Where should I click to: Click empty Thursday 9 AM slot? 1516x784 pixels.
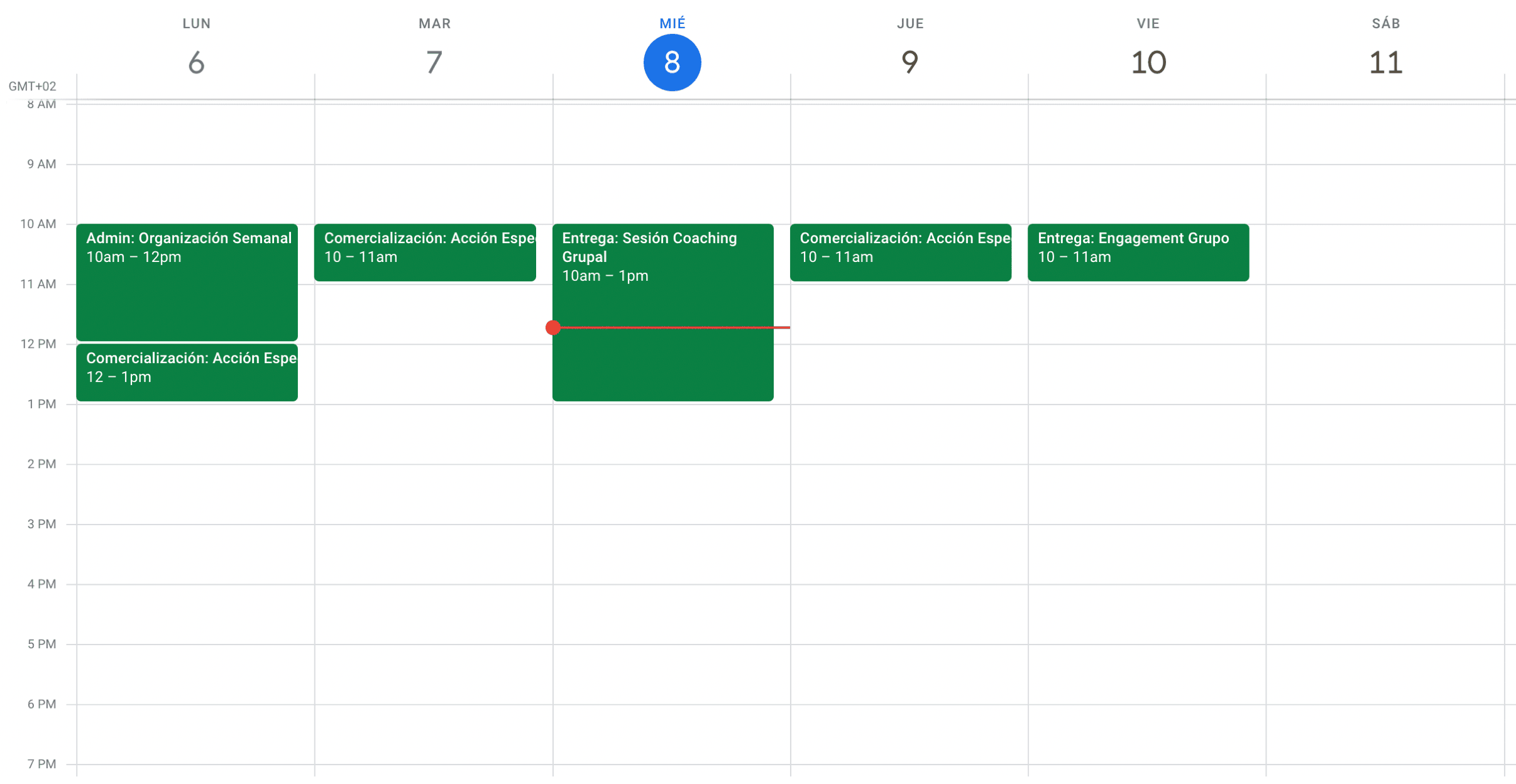(909, 194)
